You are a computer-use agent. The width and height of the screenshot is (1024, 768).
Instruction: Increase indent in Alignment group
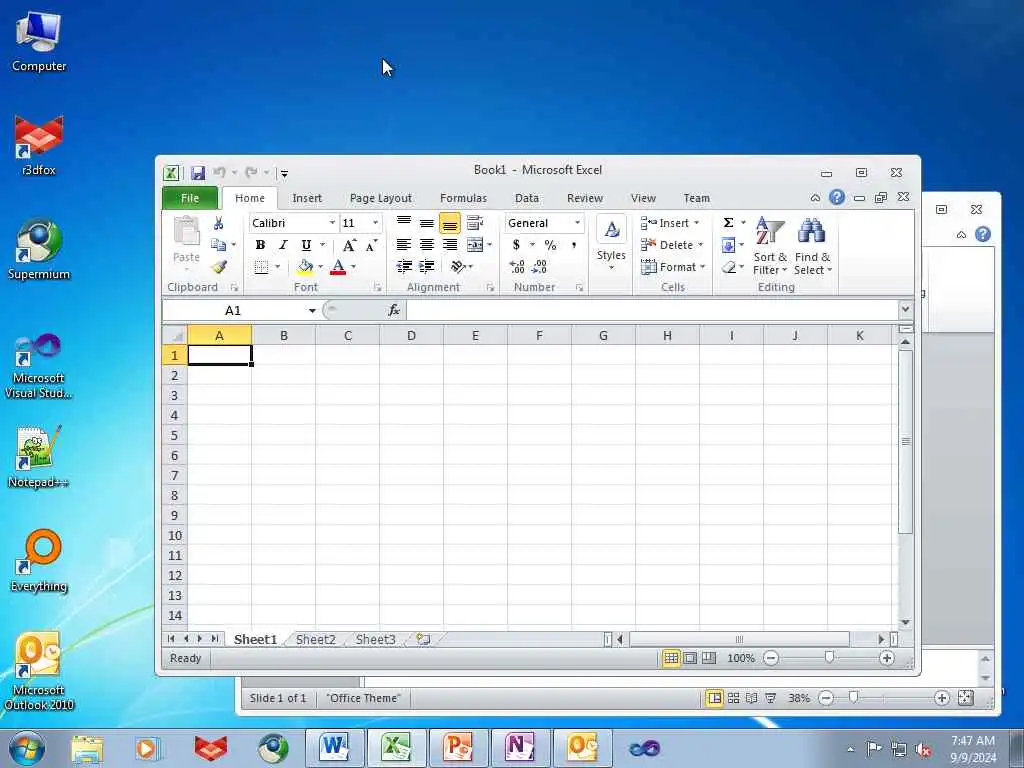[426, 266]
